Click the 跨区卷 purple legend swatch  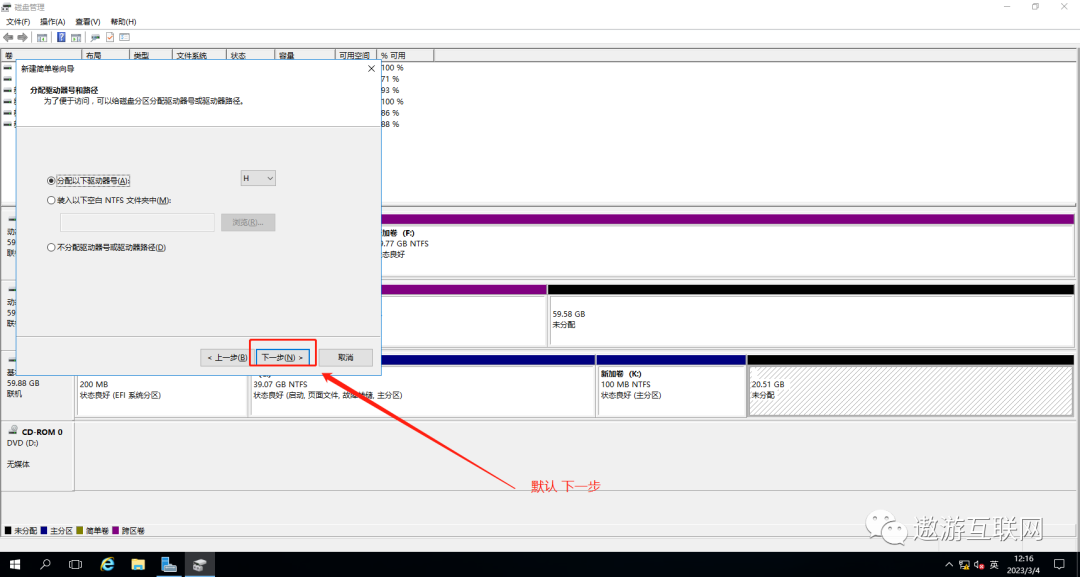click(116, 531)
